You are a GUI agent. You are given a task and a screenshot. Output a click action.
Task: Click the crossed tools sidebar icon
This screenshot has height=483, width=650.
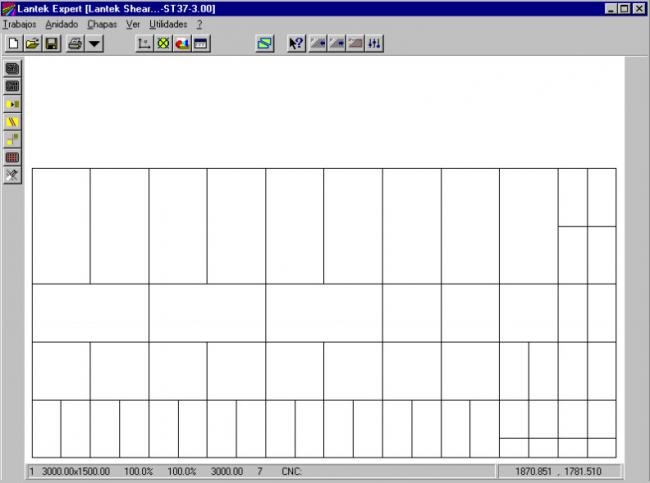(x=12, y=175)
